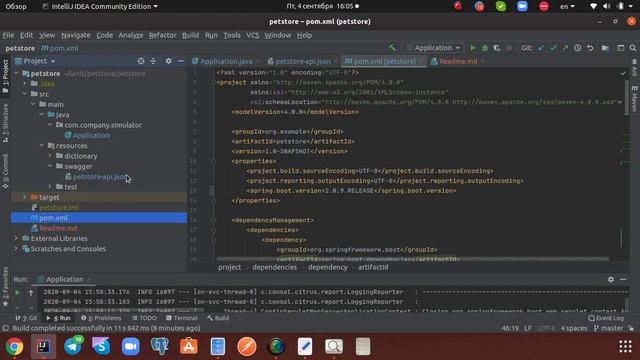Click the editor horizontal scrollbar

coord(412,259)
